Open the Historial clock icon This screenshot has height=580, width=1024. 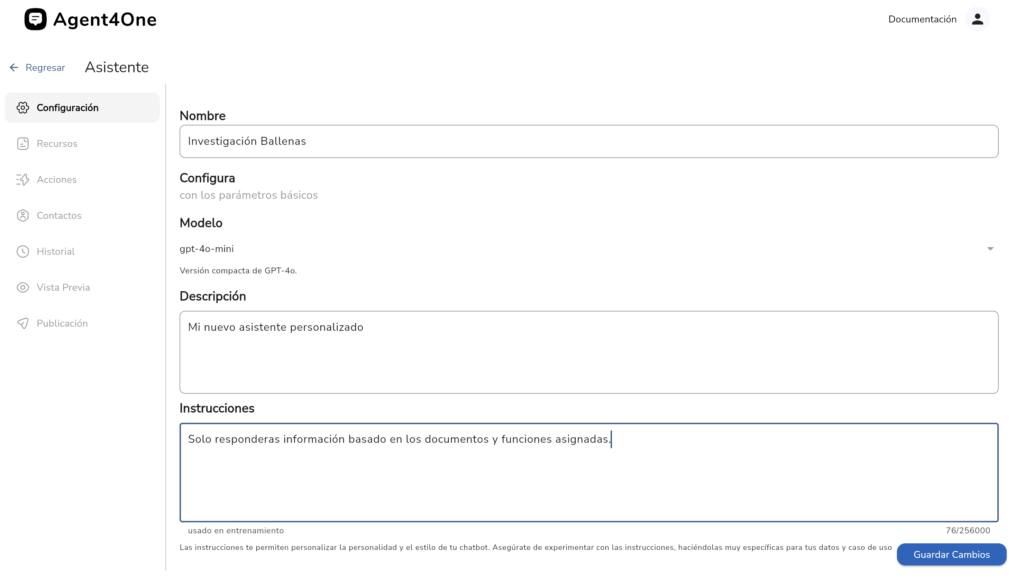coord(23,251)
